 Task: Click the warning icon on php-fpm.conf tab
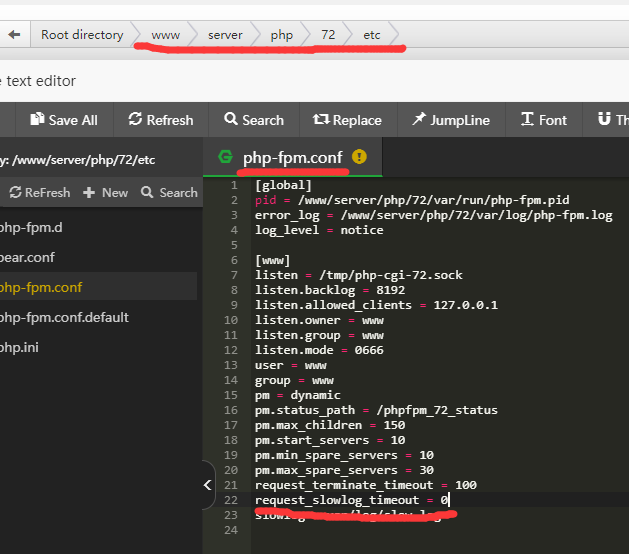point(360,157)
